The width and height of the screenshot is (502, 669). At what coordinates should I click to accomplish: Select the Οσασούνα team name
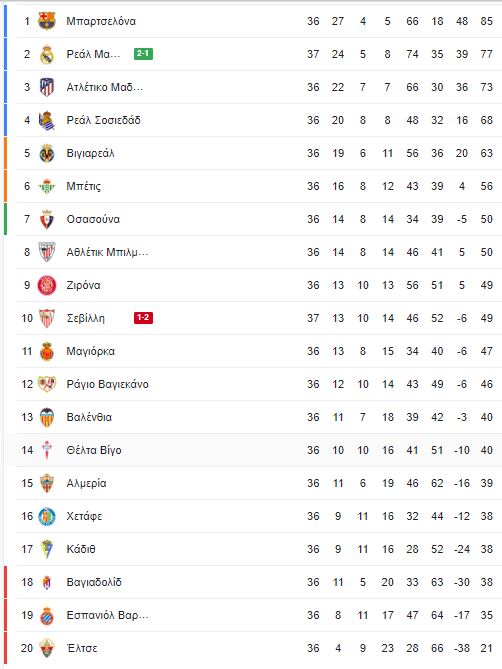(x=93, y=219)
